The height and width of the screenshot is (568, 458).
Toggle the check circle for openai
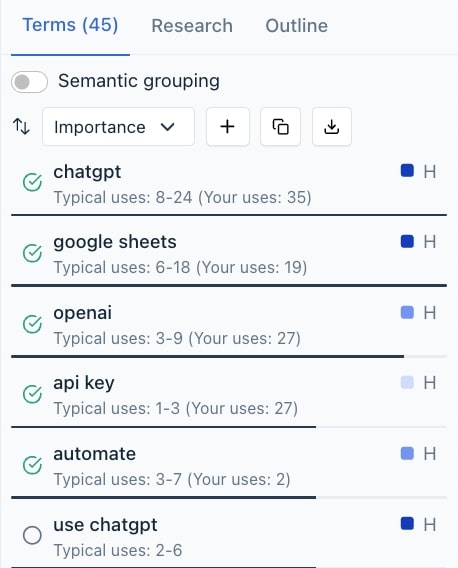coord(32,323)
